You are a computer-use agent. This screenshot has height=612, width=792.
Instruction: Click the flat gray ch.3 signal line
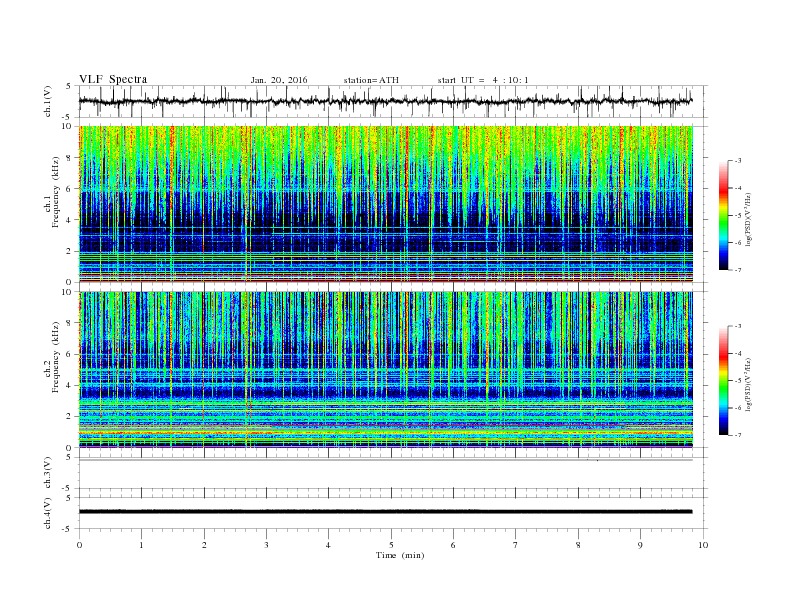coord(385,460)
